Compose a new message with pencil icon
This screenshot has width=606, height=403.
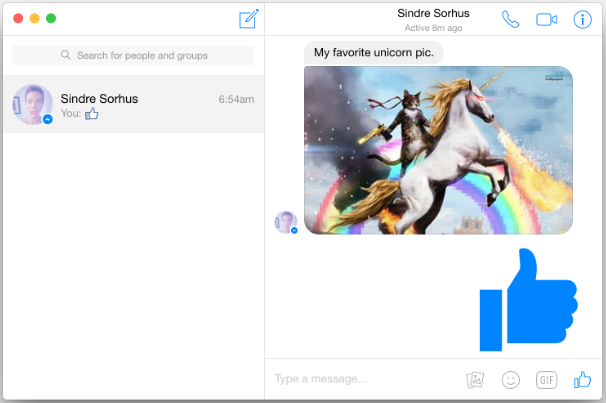pyautogui.click(x=249, y=19)
